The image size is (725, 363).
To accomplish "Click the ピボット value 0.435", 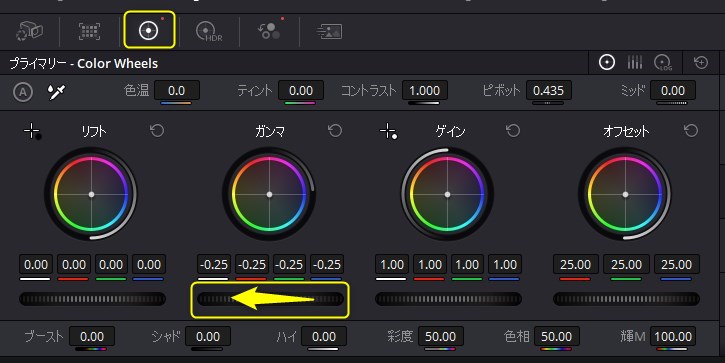I will (549, 91).
